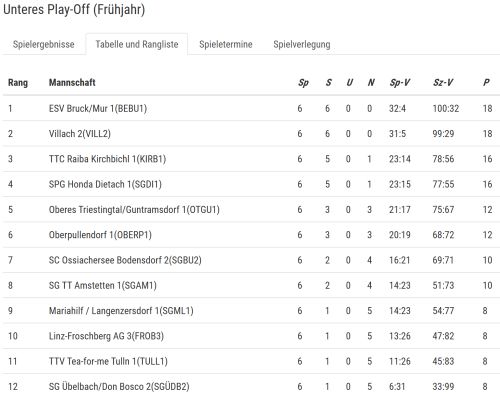Click the Rang column header
This screenshot has height=397, width=500.
(18, 82)
